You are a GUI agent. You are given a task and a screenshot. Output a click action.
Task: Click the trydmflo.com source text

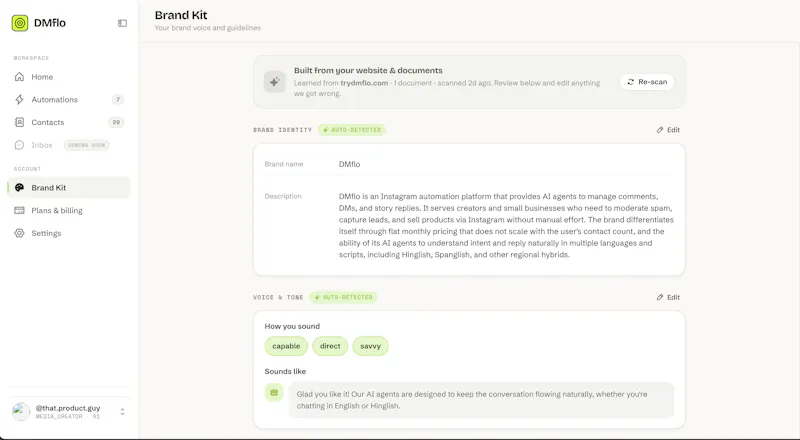tap(364, 83)
